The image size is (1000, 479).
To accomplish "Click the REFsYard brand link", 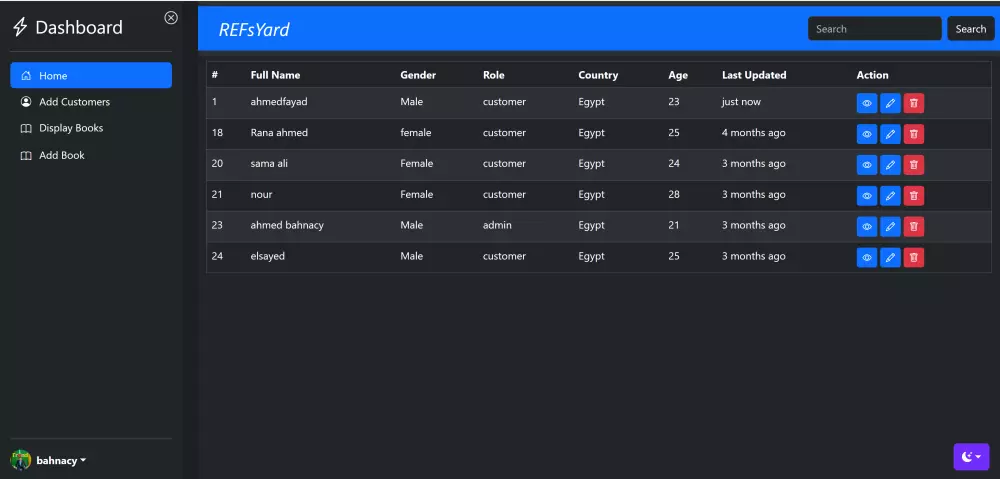I will [x=254, y=30].
